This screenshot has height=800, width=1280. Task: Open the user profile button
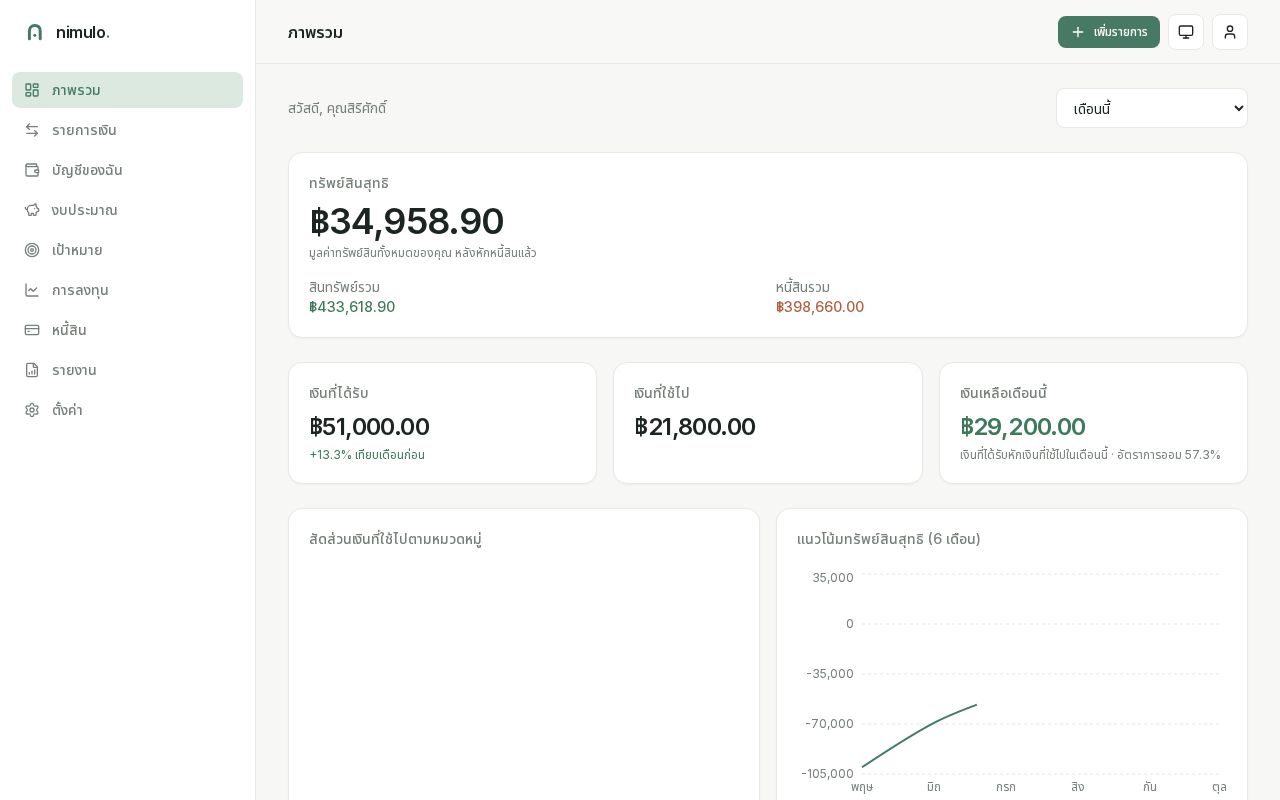coord(1230,32)
